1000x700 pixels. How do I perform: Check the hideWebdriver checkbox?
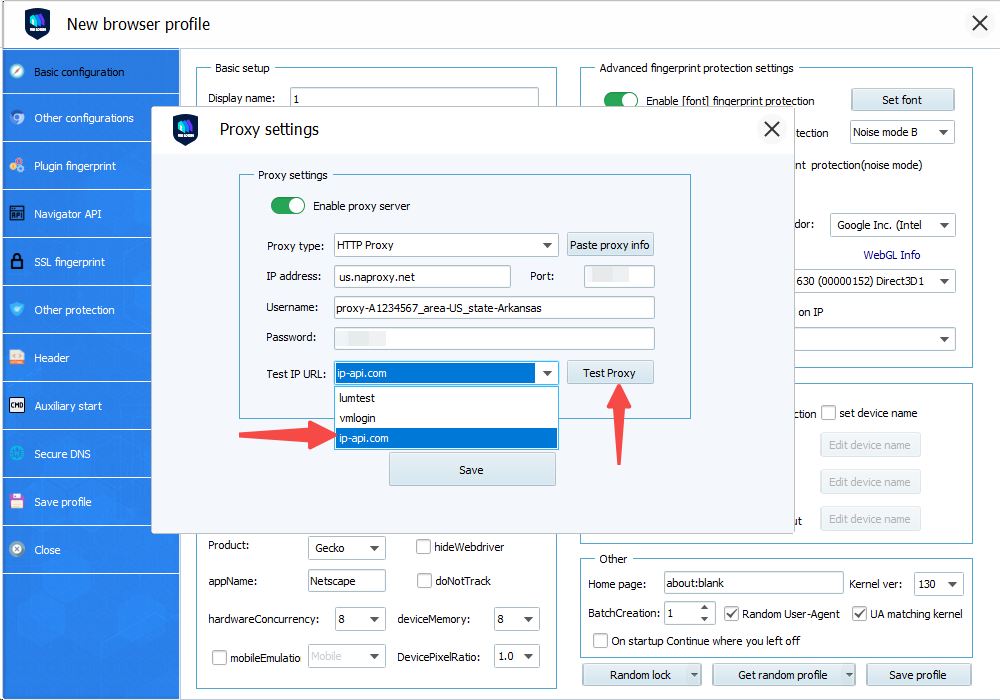pyautogui.click(x=424, y=547)
